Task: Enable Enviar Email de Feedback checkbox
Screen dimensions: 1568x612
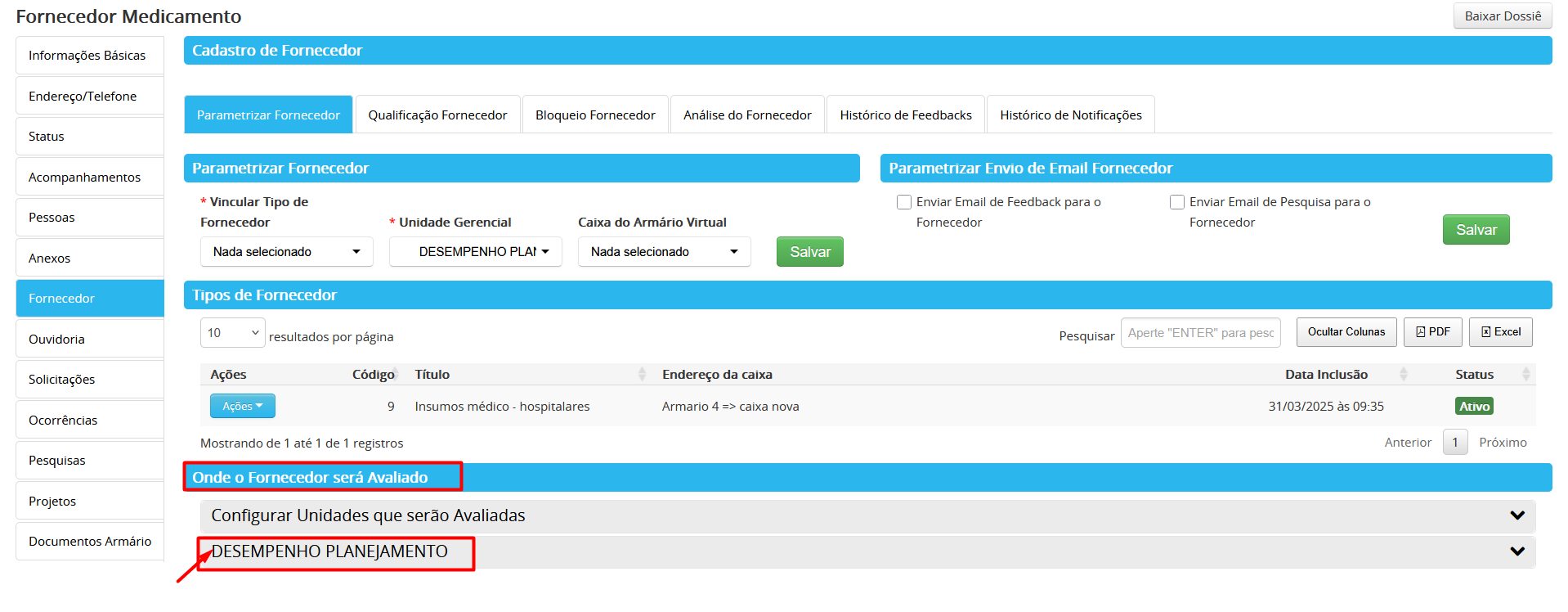Action: click(x=904, y=202)
